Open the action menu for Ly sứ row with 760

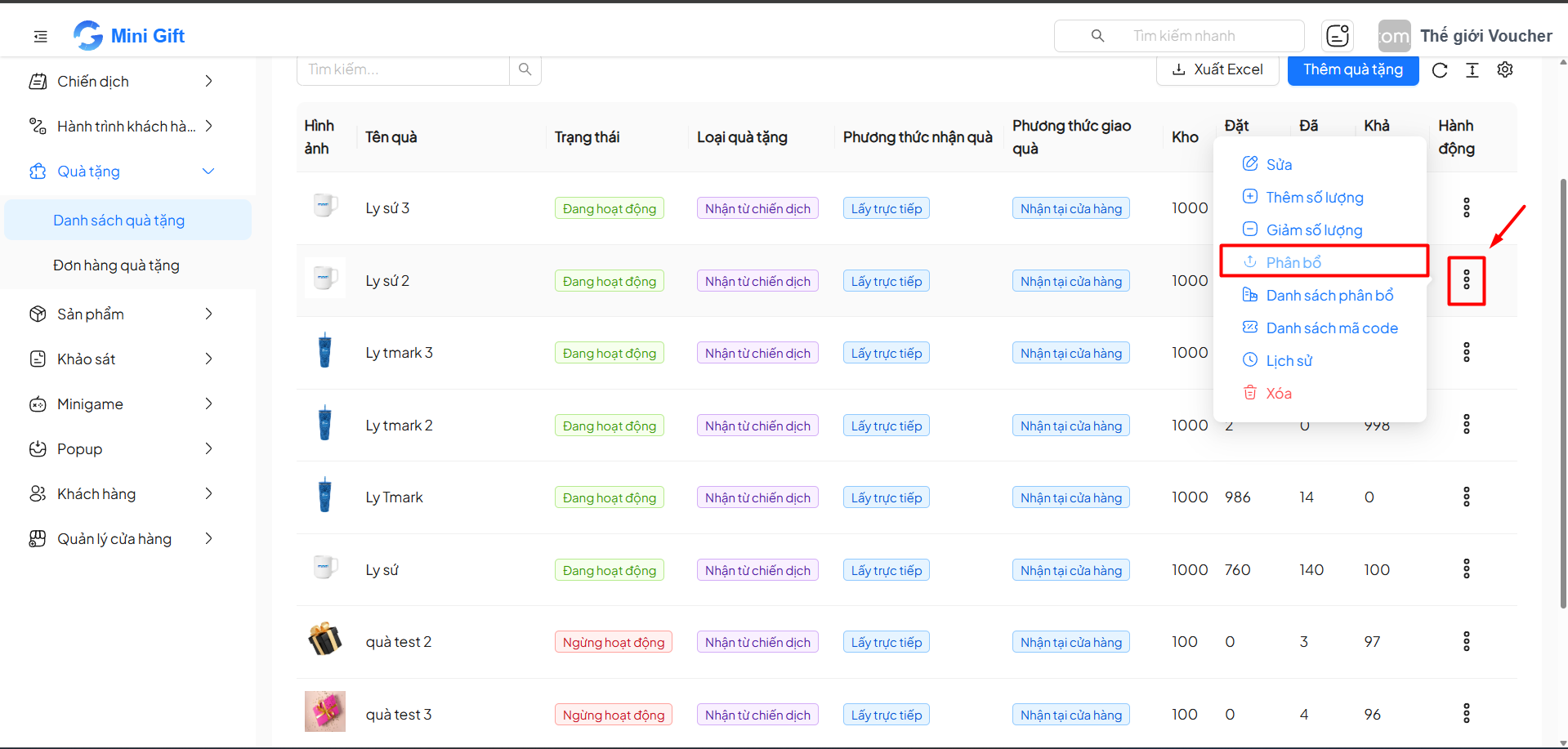tap(1467, 568)
